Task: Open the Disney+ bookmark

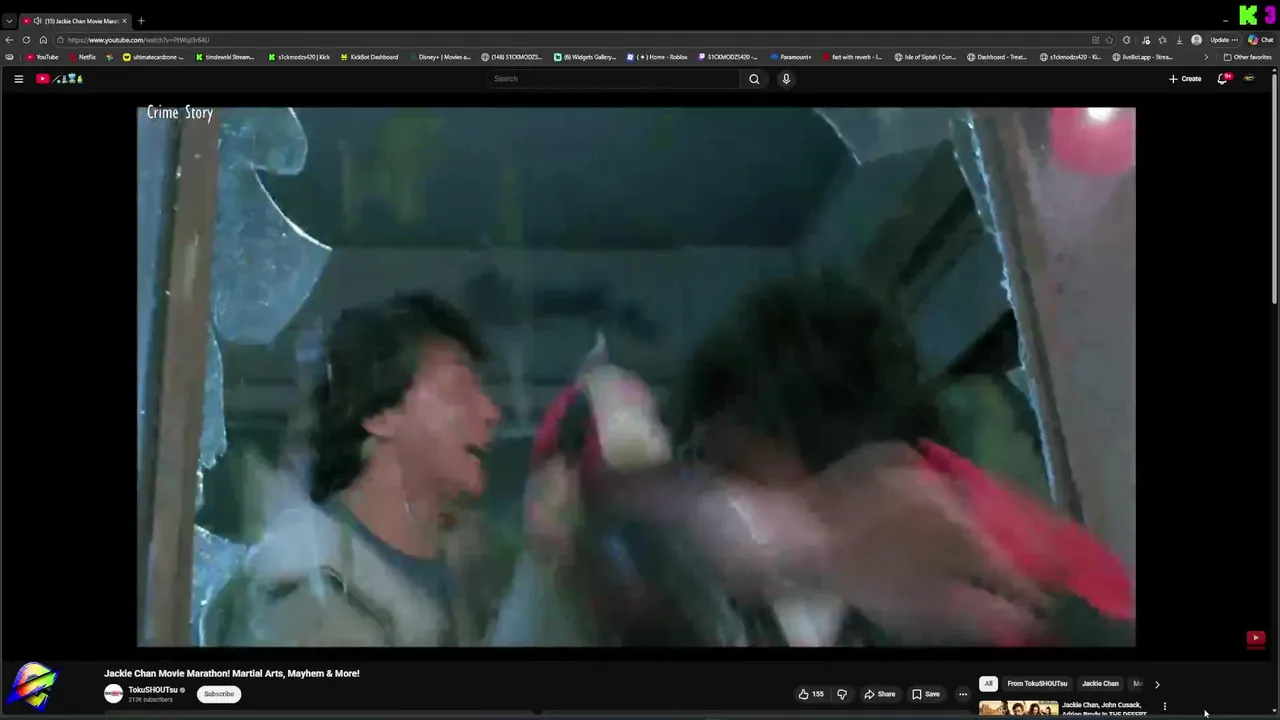Action: click(439, 57)
